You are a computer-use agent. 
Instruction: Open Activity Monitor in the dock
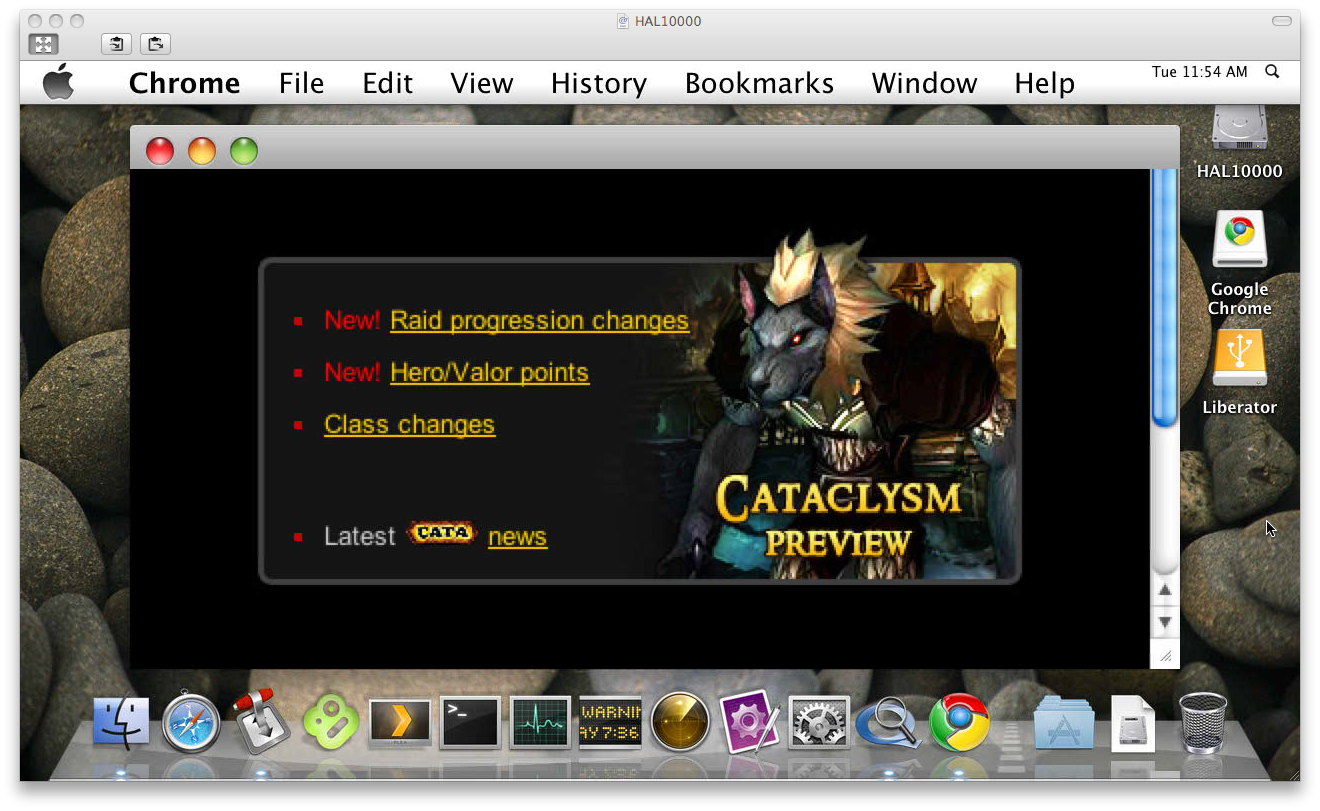(540, 722)
